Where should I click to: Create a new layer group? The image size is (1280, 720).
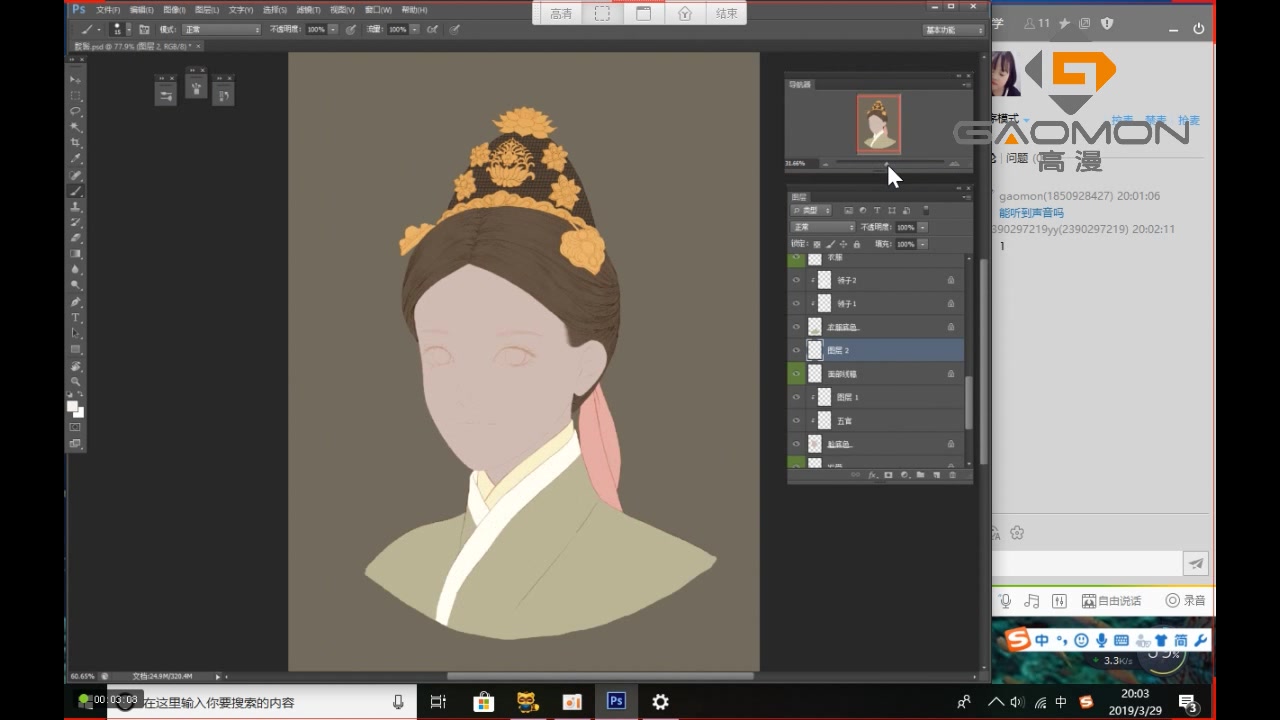920,475
